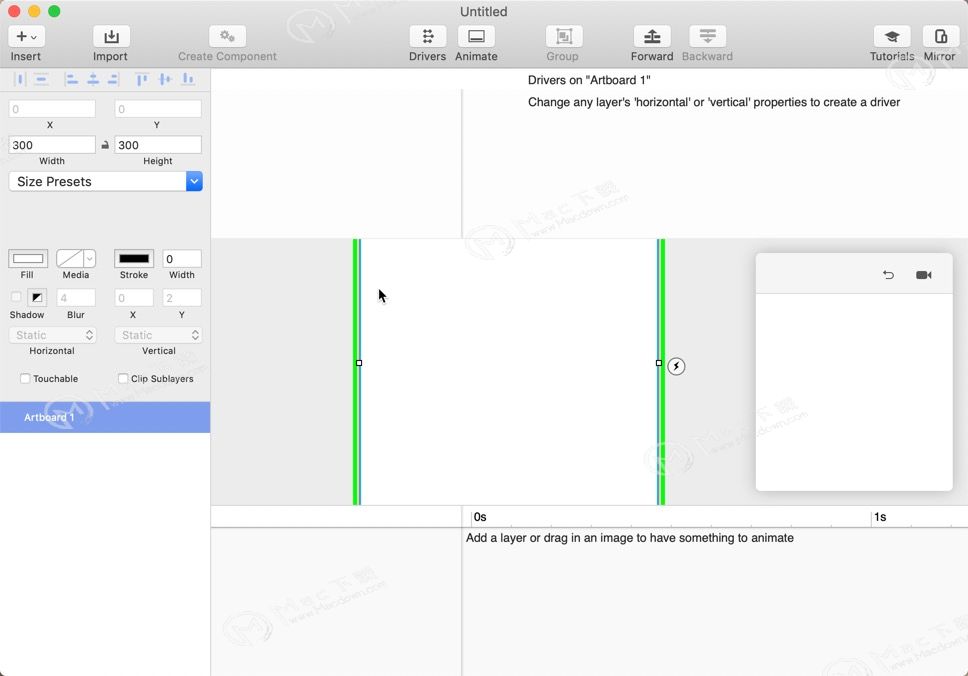Viewport: 968px width, 676px height.
Task: Align layers to right edge icon
Action: click(113, 79)
